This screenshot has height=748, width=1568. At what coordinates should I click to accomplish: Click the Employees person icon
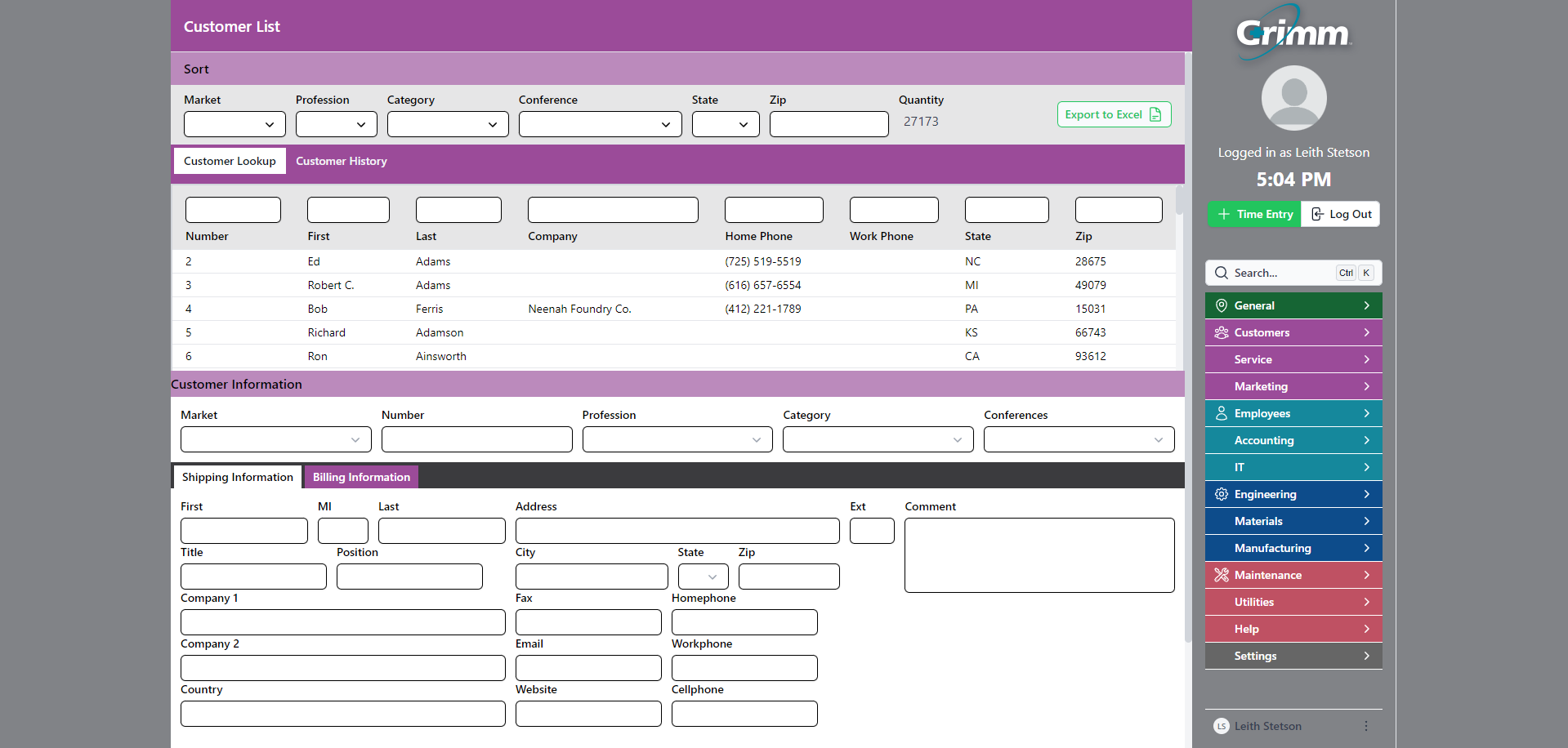[1222, 413]
